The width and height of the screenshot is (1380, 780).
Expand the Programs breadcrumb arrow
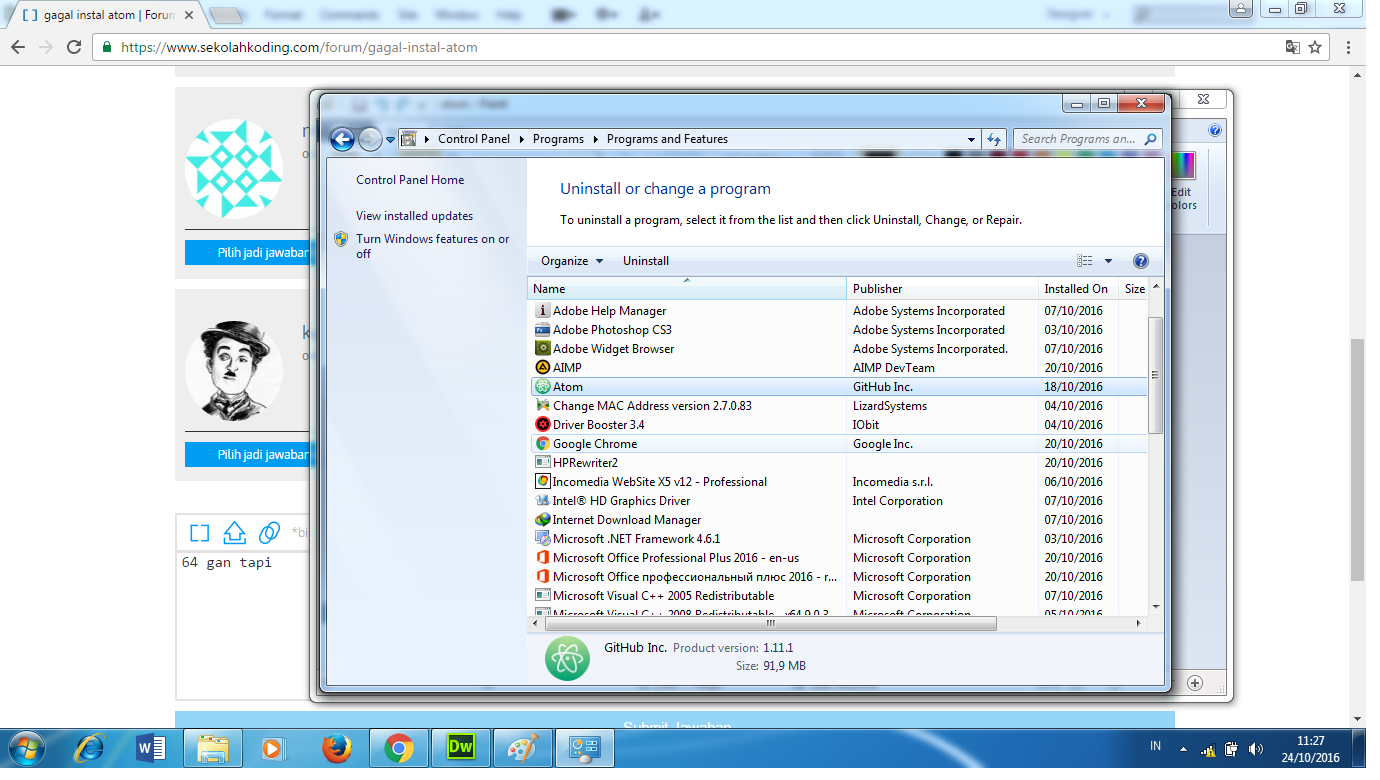point(595,139)
